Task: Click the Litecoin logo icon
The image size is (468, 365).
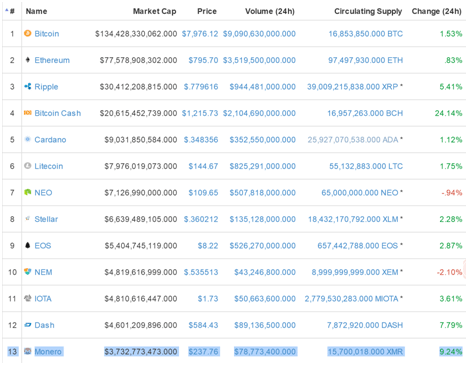Action: point(28,166)
